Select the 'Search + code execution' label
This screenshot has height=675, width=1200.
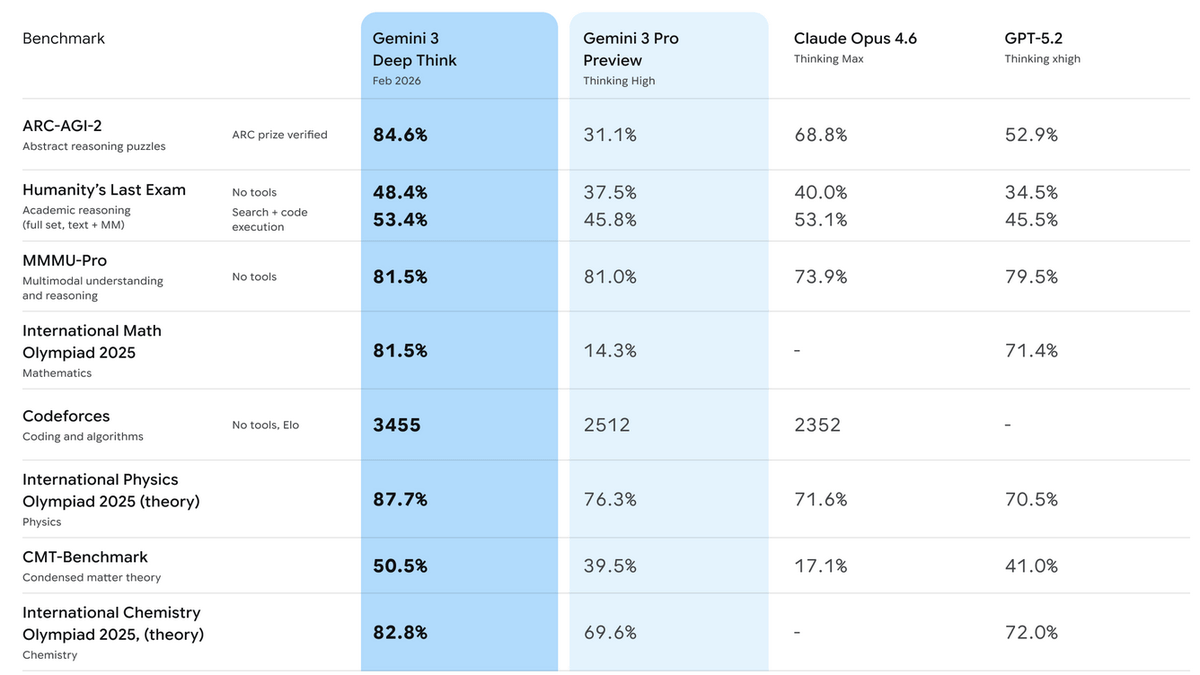pyautogui.click(x=270, y=219)
